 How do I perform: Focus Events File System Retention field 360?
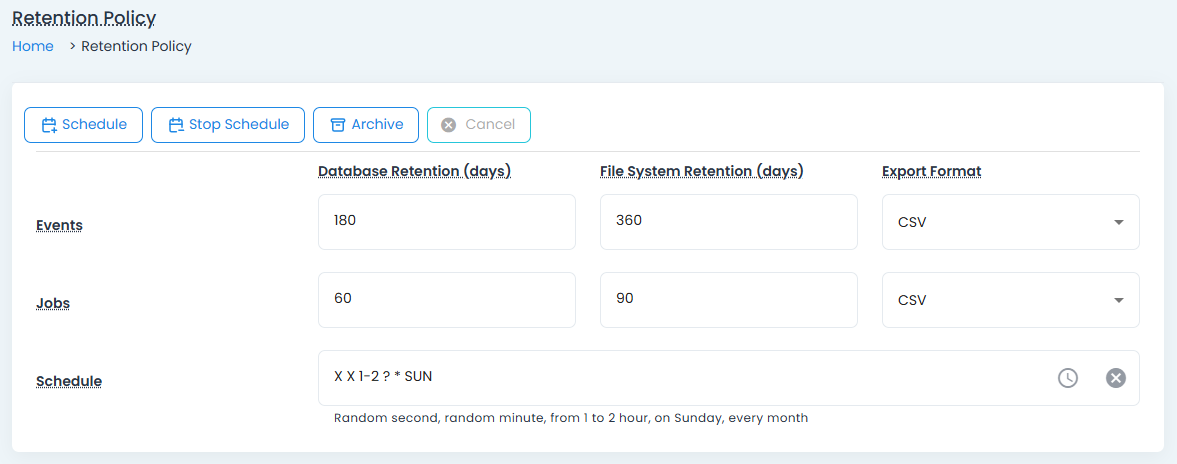(x=728, y=222)
